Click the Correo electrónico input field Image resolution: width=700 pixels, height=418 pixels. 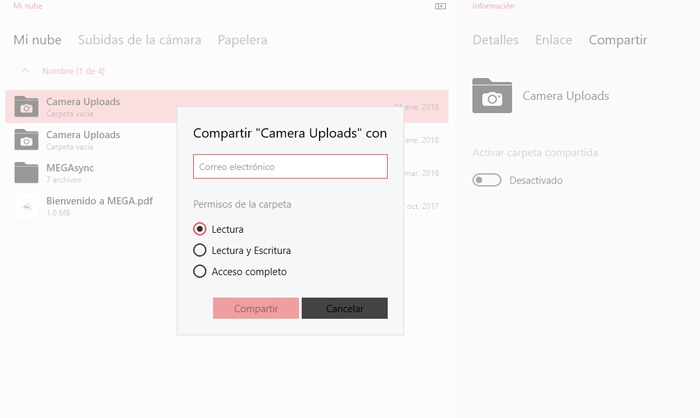(x=290, y=167)
